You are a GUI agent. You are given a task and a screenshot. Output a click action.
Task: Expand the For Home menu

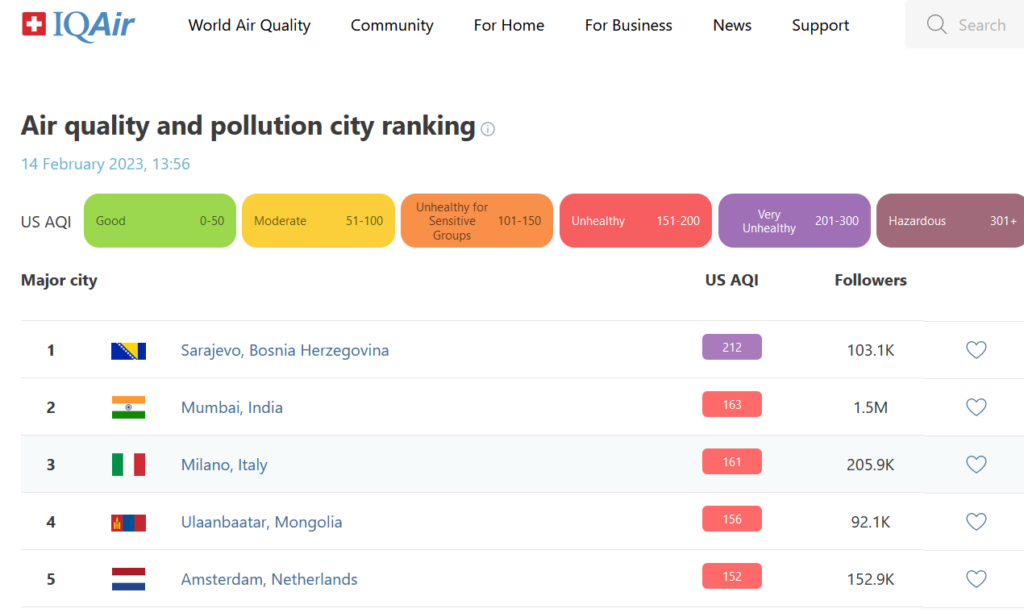pyautogui.click(x=509, y=25)
